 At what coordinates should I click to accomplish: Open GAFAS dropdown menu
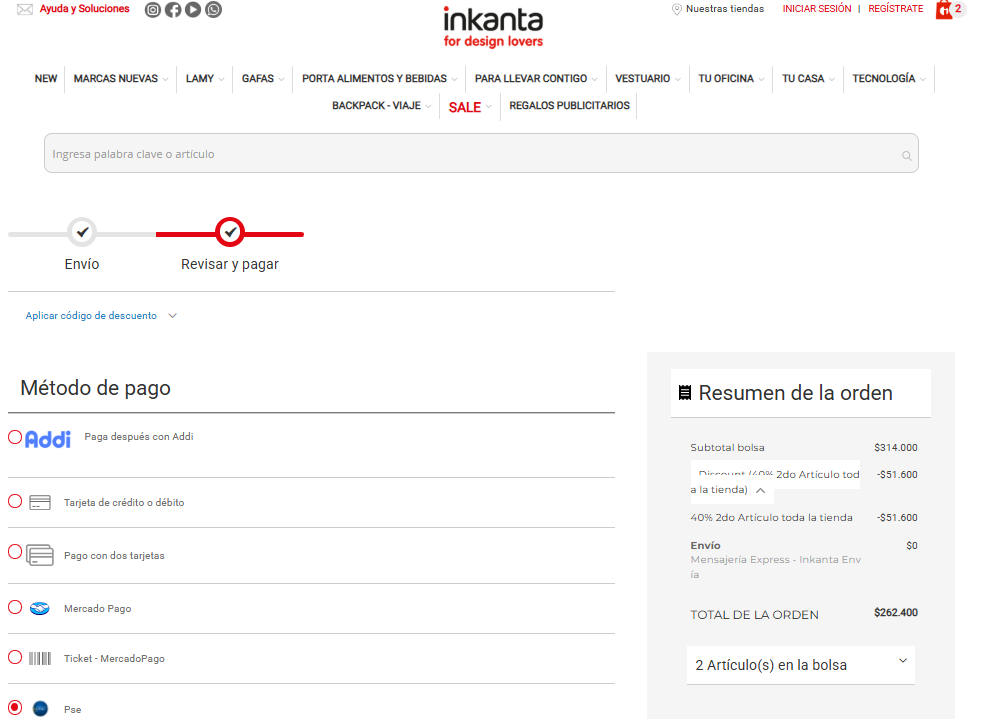tap(263, 78)
